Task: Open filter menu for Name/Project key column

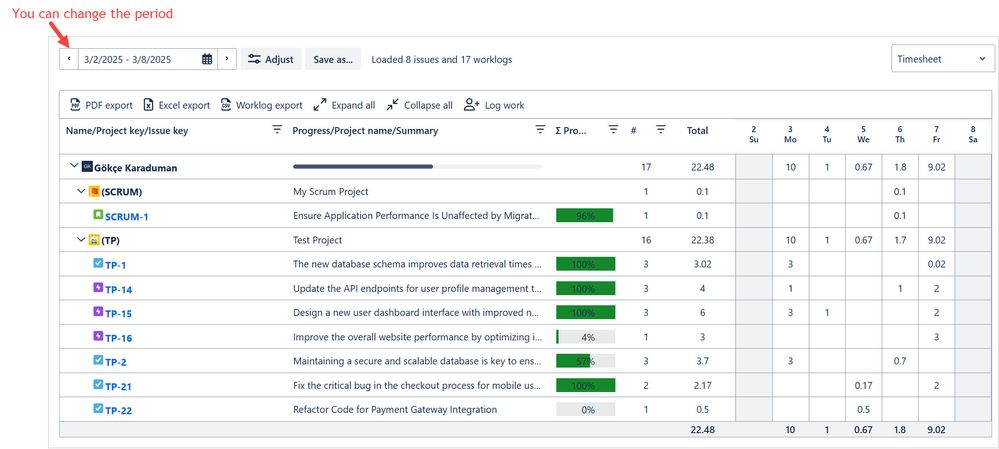Action: click(x=277, y=130)
